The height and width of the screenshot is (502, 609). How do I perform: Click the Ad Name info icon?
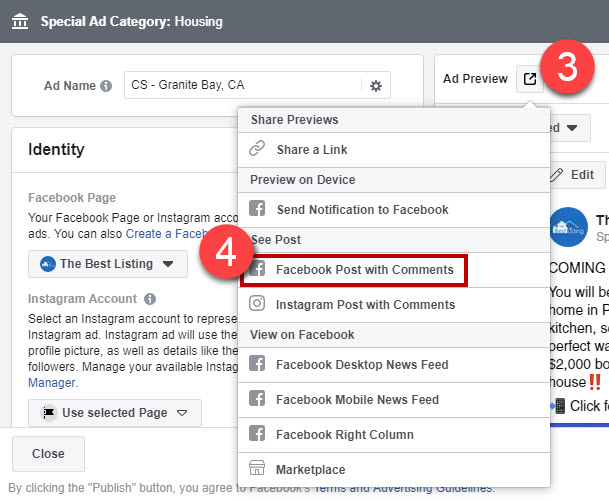106,86
